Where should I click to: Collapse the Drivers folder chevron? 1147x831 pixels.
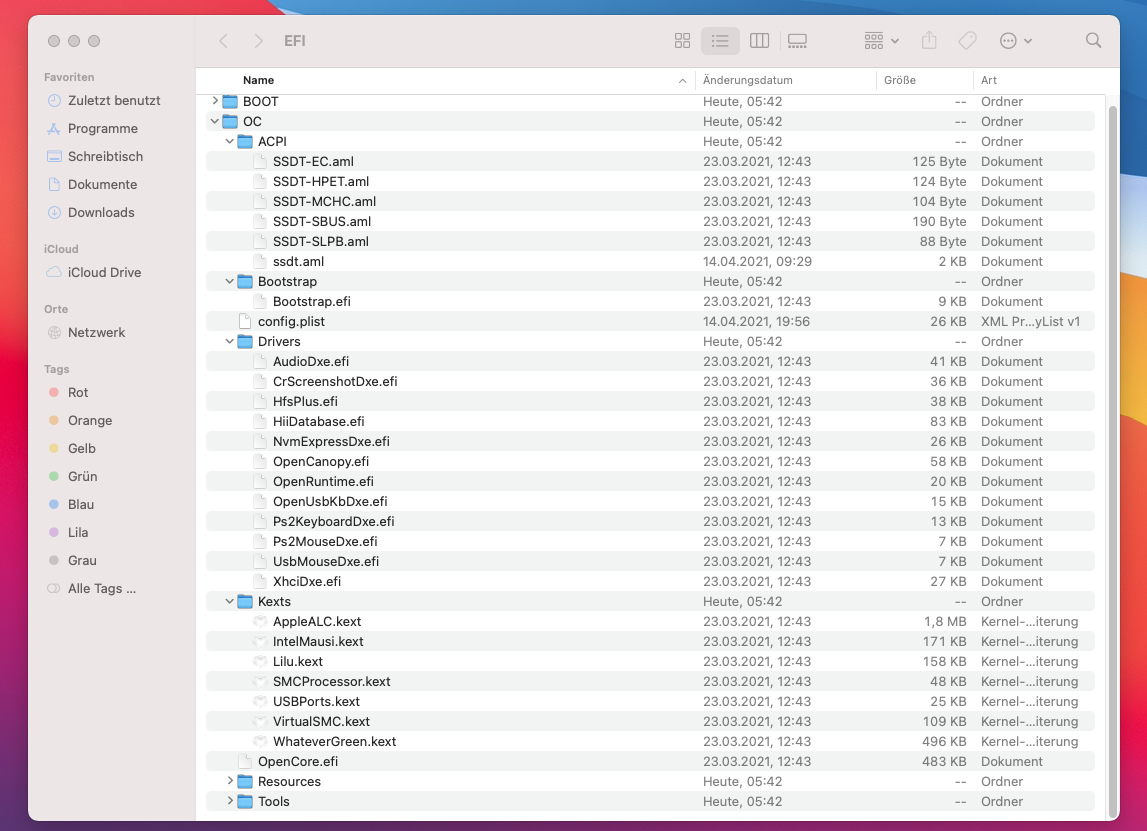[x=230, y=341]
